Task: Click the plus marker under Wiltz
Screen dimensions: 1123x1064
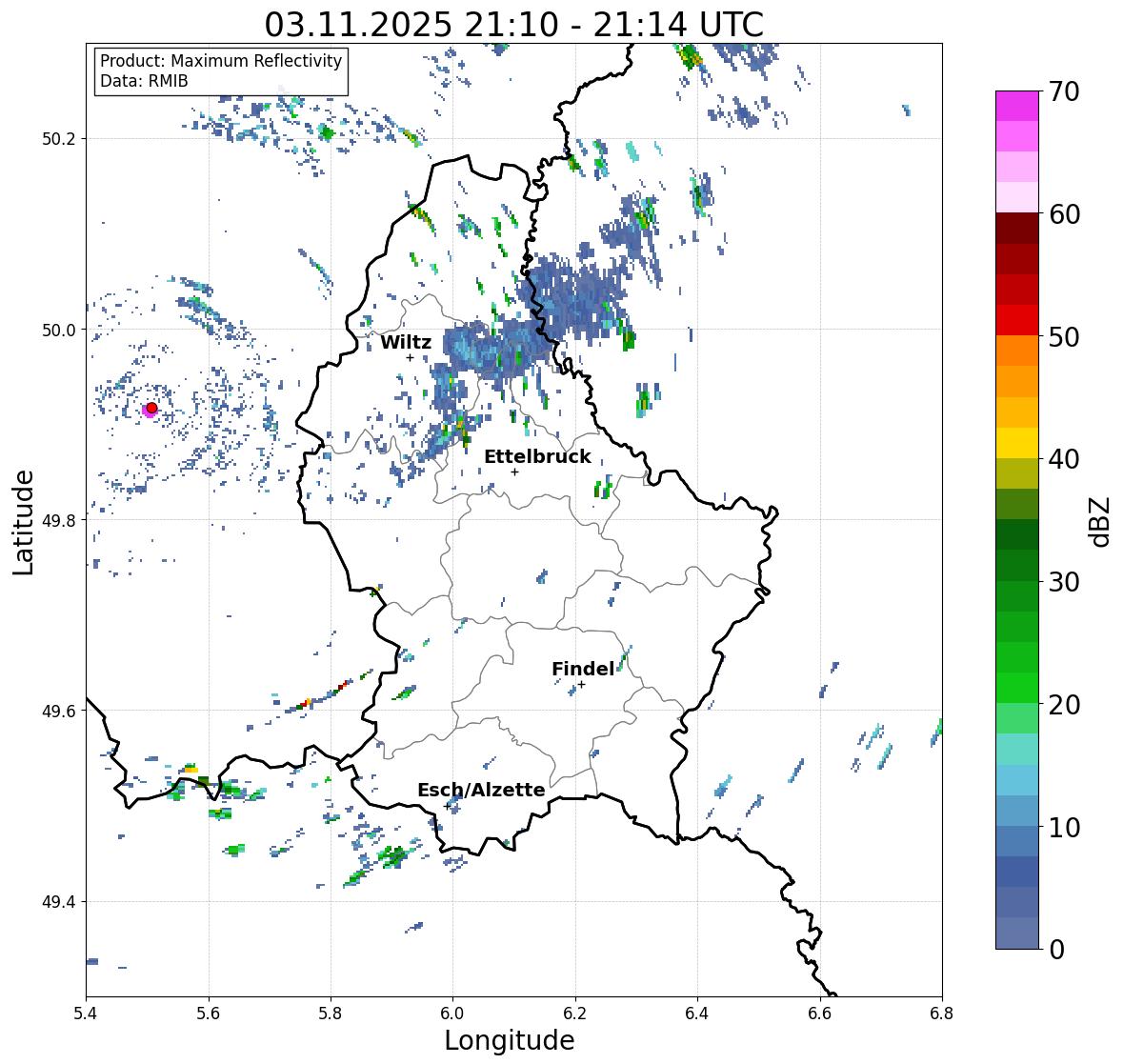Action: pos(411,358)
